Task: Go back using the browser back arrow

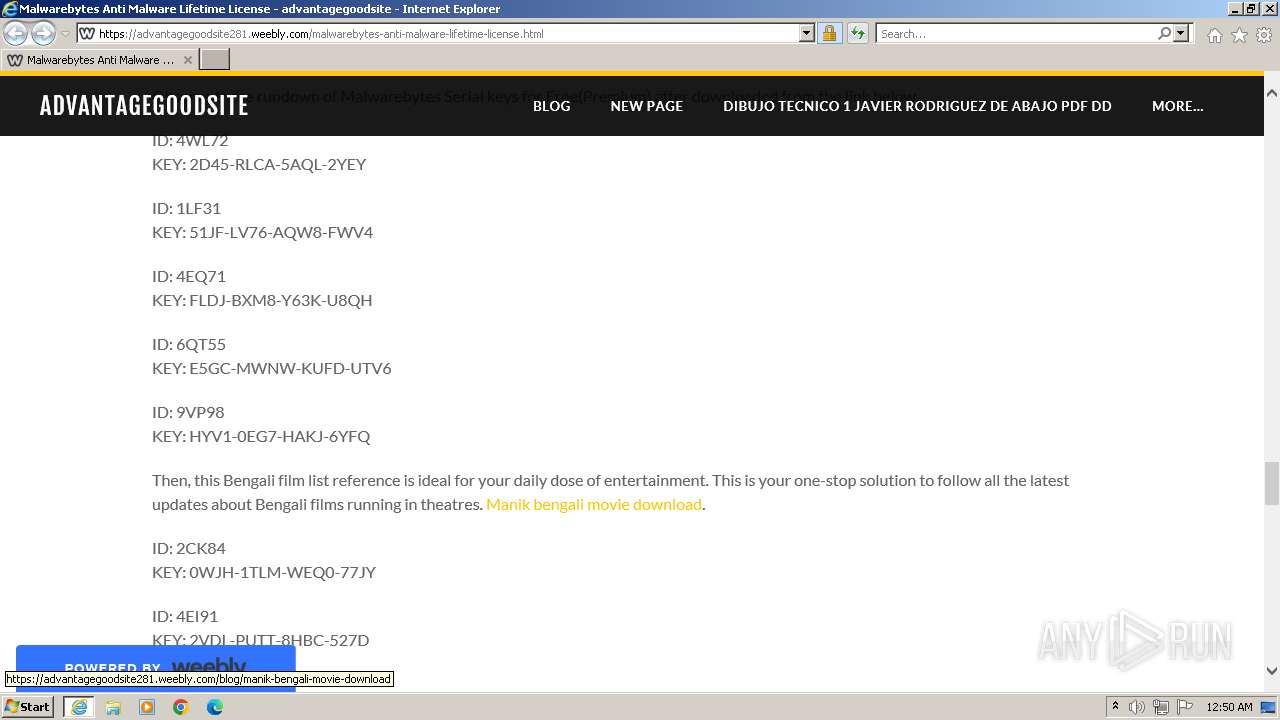Action: tap(16, 33)
